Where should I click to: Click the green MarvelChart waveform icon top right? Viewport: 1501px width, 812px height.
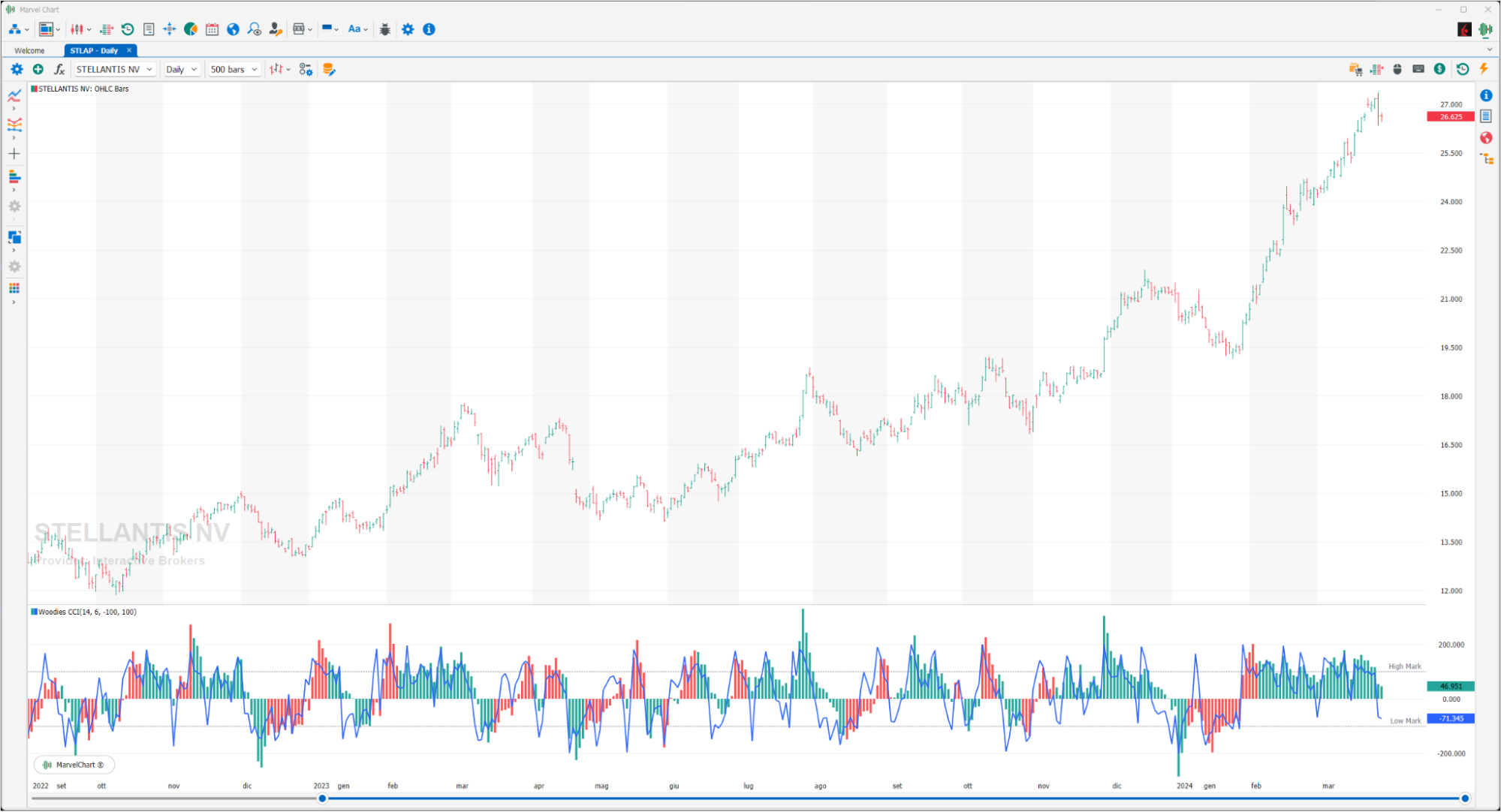tap(1485, 29)
